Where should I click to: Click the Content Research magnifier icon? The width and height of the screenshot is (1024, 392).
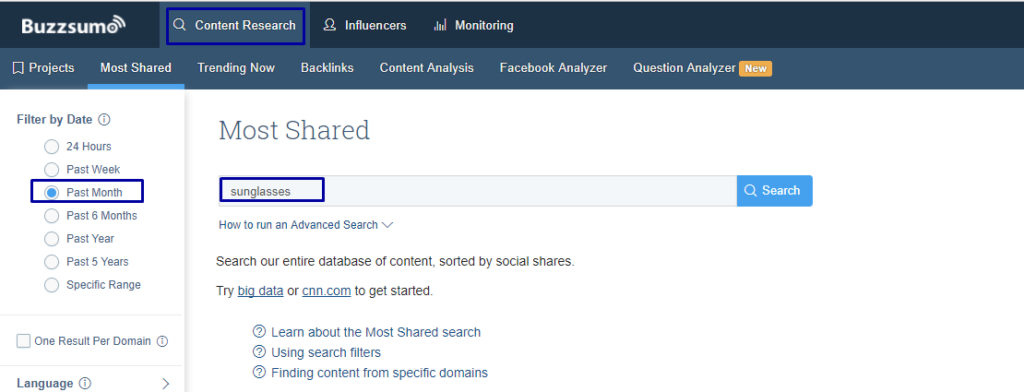click(x=179, y=25)
